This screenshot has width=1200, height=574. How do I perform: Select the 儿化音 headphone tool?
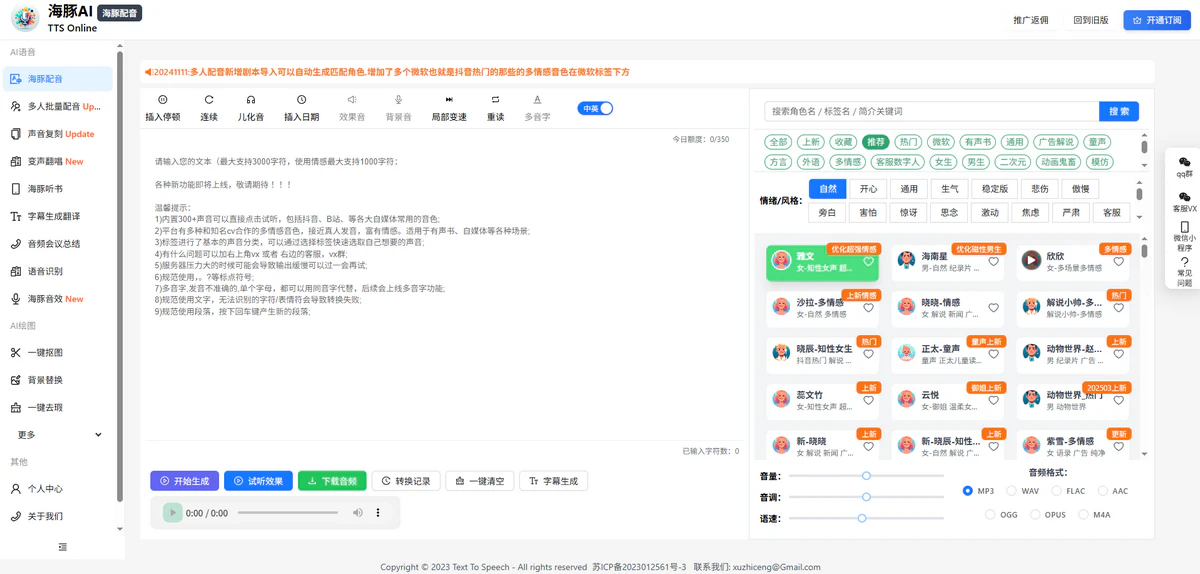pos(251,100)
